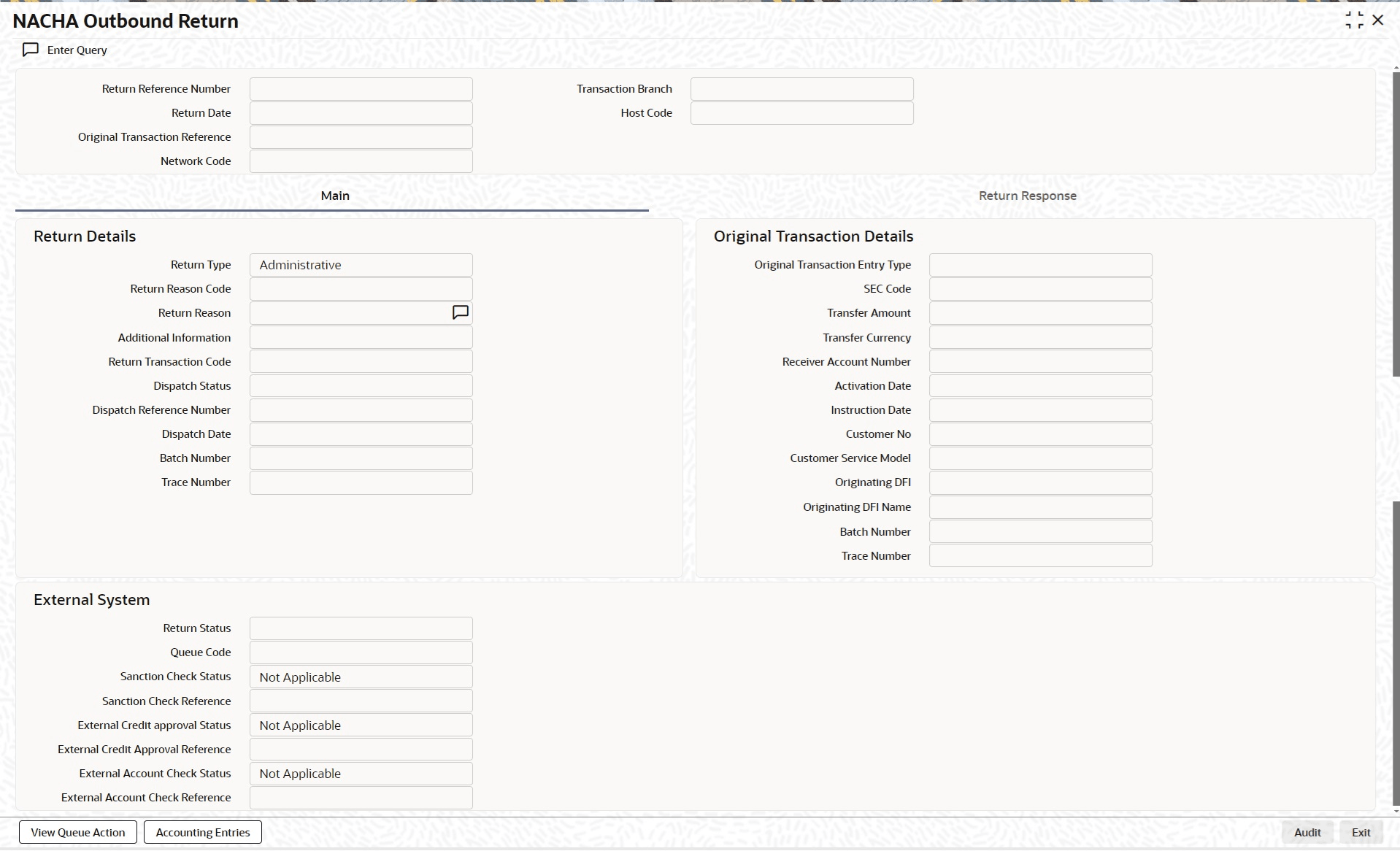Focus the Originating DFI Name field

[1041, 507]
